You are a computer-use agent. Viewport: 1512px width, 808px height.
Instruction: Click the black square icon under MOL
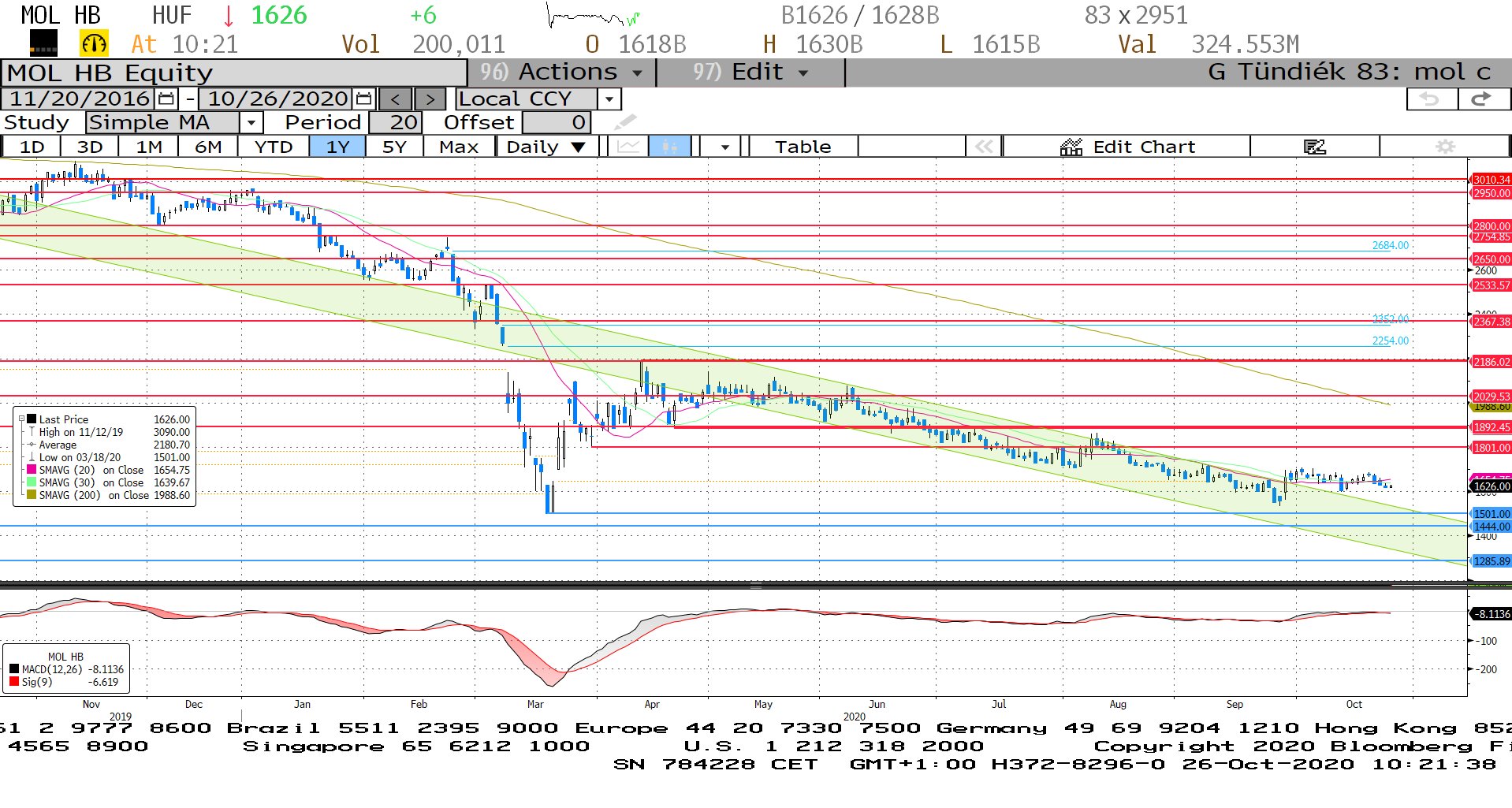click(x=43, y=43)
